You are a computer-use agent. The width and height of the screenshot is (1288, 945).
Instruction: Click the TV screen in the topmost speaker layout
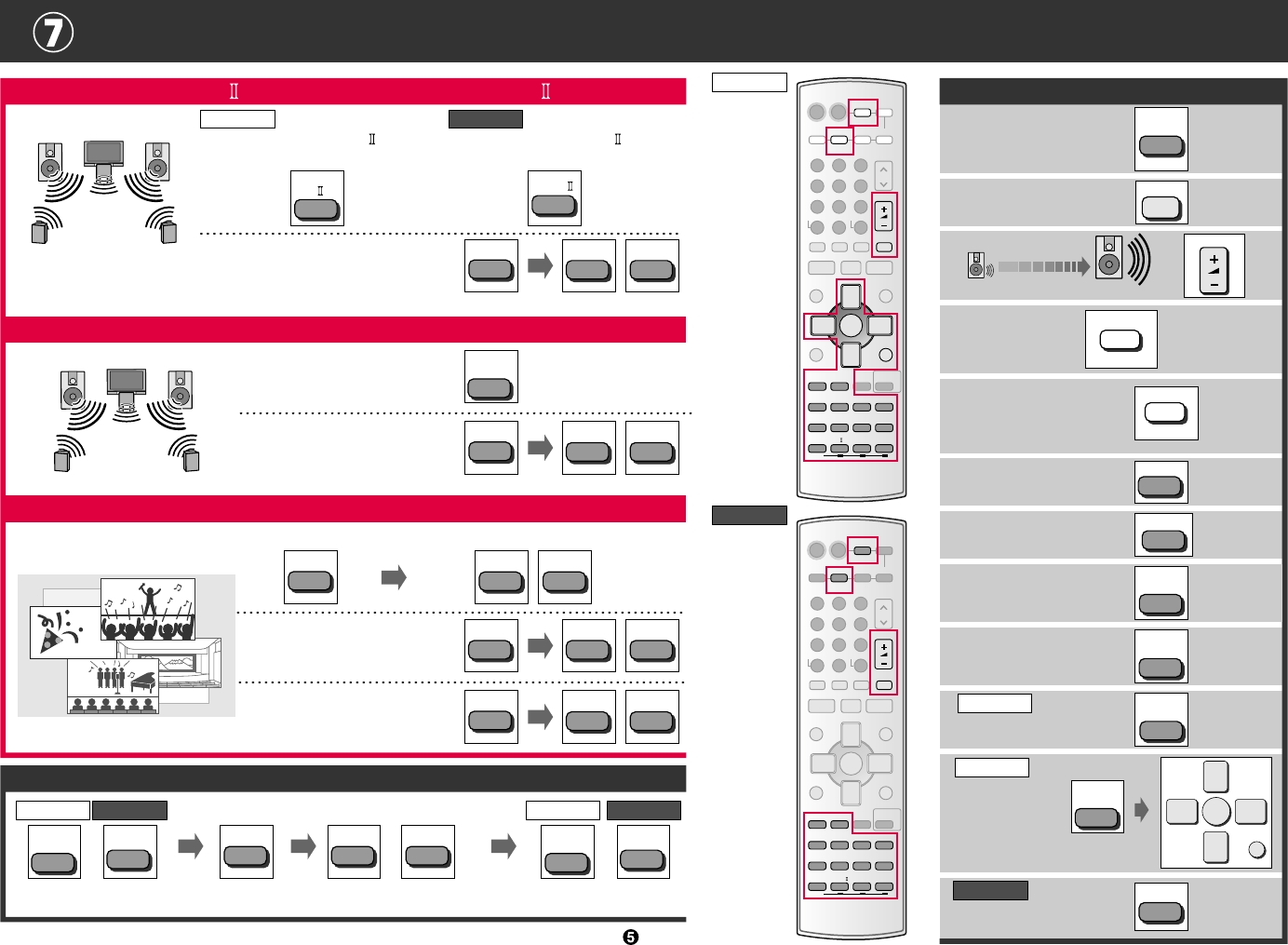click(102, 154)
